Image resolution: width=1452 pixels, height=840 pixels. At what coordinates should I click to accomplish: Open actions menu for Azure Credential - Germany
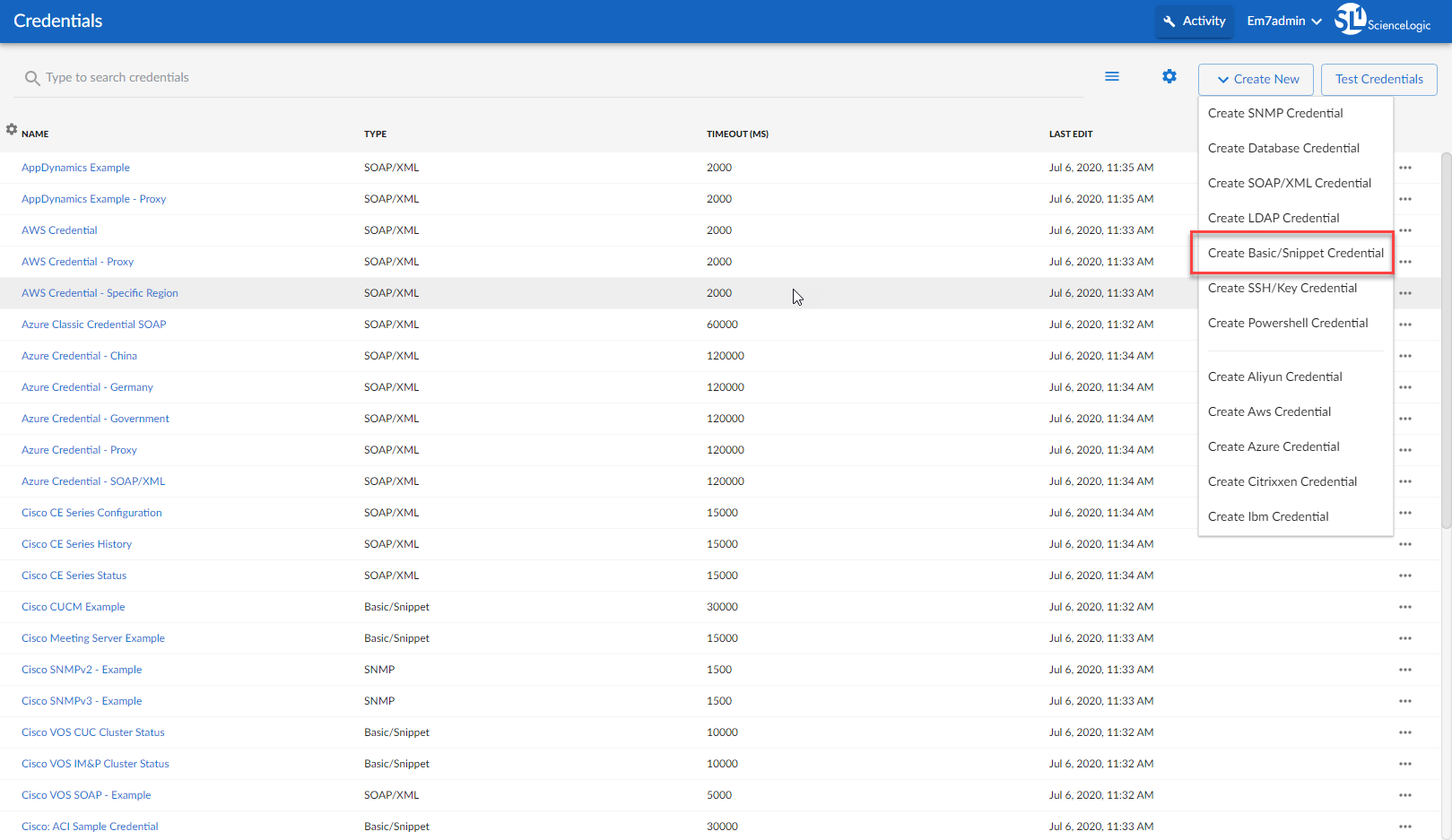(x=1405, y=387)
